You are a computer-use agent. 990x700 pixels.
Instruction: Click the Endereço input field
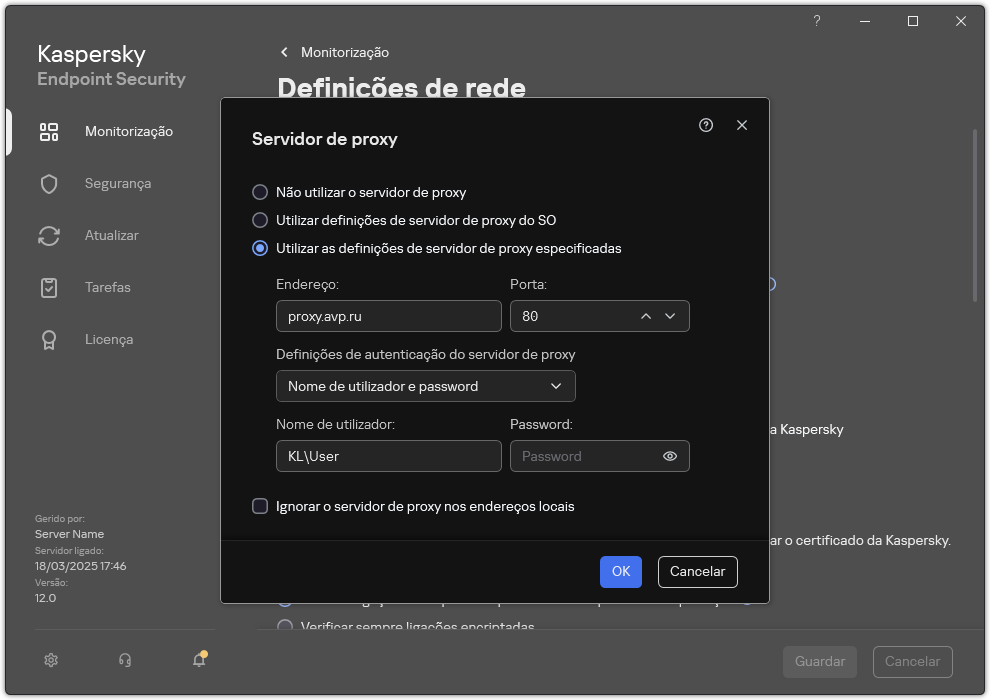coord(388,315)
